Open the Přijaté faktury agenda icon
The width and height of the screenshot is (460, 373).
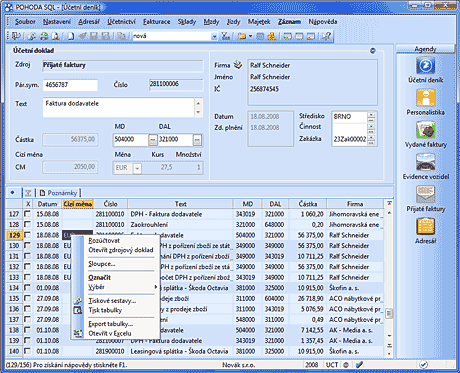pos(425,195)
